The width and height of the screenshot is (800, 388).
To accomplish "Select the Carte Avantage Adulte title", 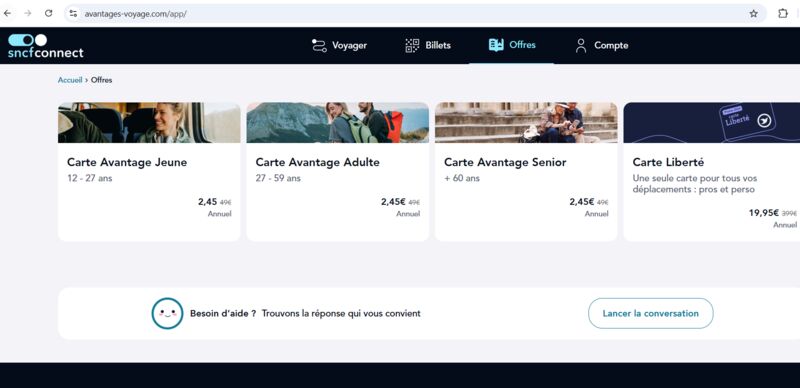I will [x=317, y=162].
